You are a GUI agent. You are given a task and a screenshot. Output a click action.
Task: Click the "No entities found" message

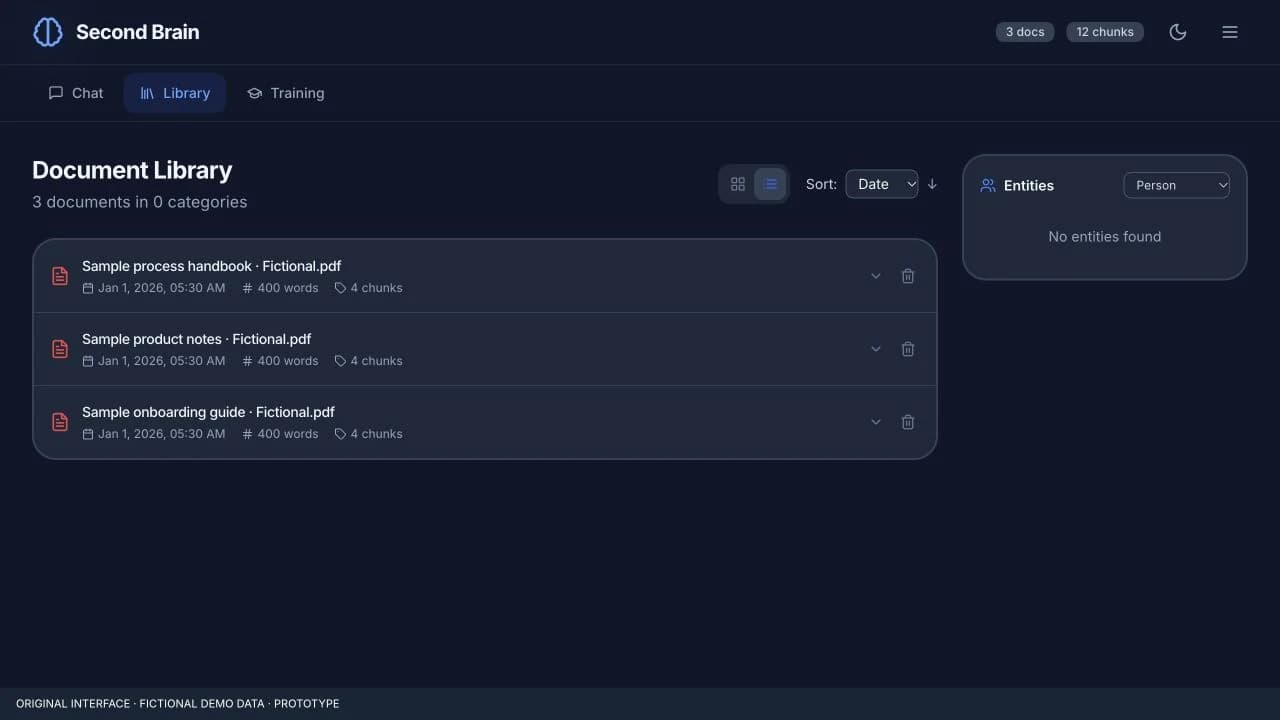click(1105, 237)
